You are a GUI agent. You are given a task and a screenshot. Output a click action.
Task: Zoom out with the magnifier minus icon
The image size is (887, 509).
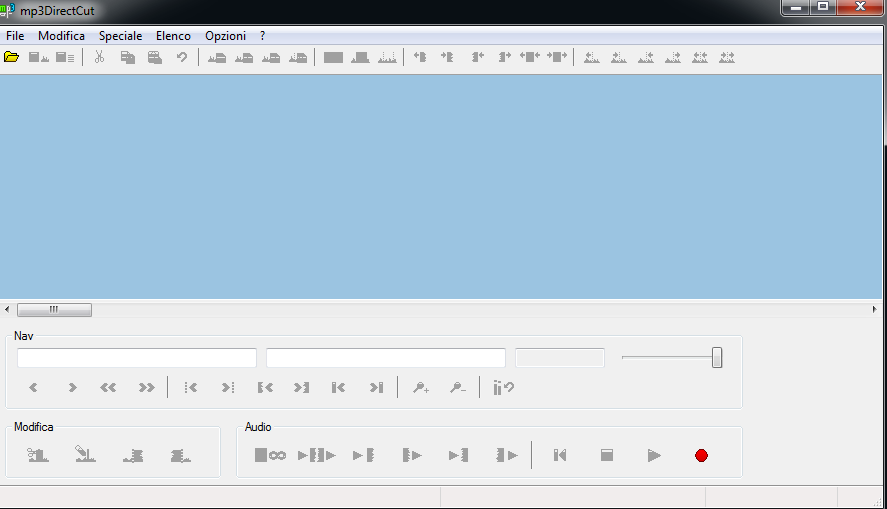458,387
